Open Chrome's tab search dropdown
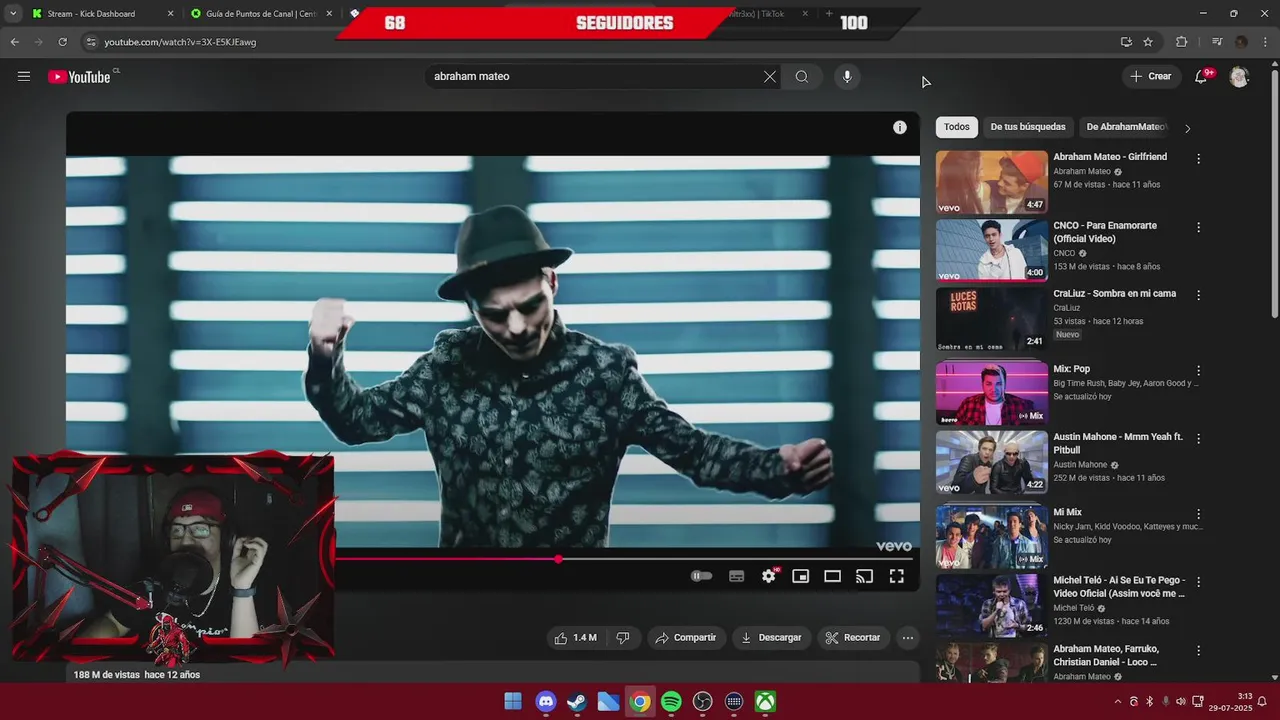 (13, 14)
